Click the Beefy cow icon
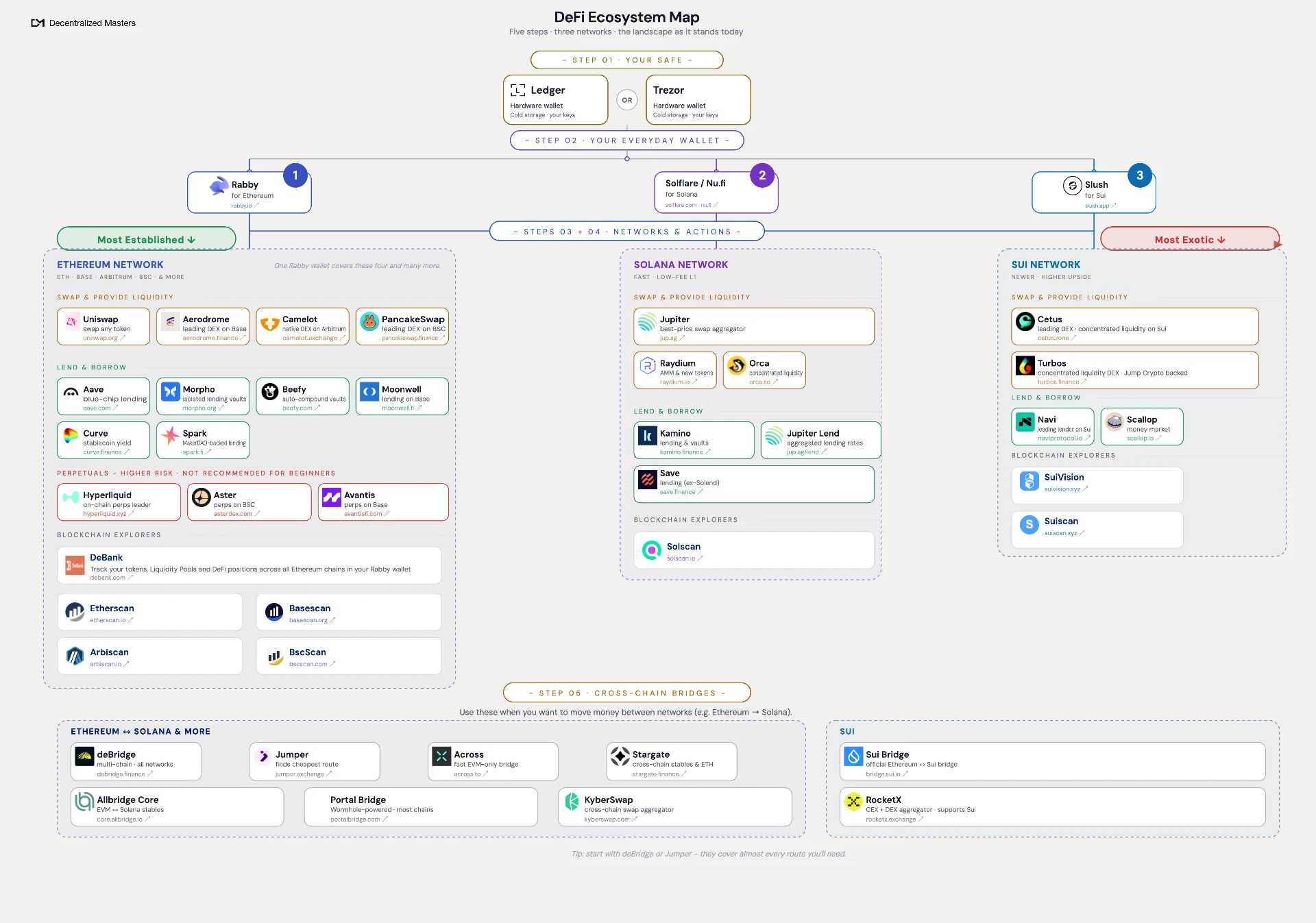 pyautogui.click(x=270, y=391)
